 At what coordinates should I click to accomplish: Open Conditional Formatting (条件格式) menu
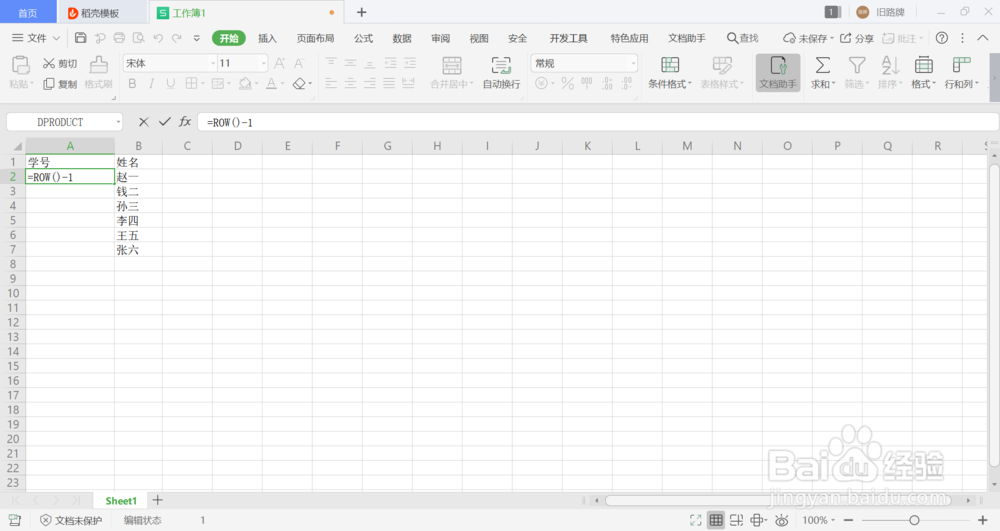[x=670, y=72]
